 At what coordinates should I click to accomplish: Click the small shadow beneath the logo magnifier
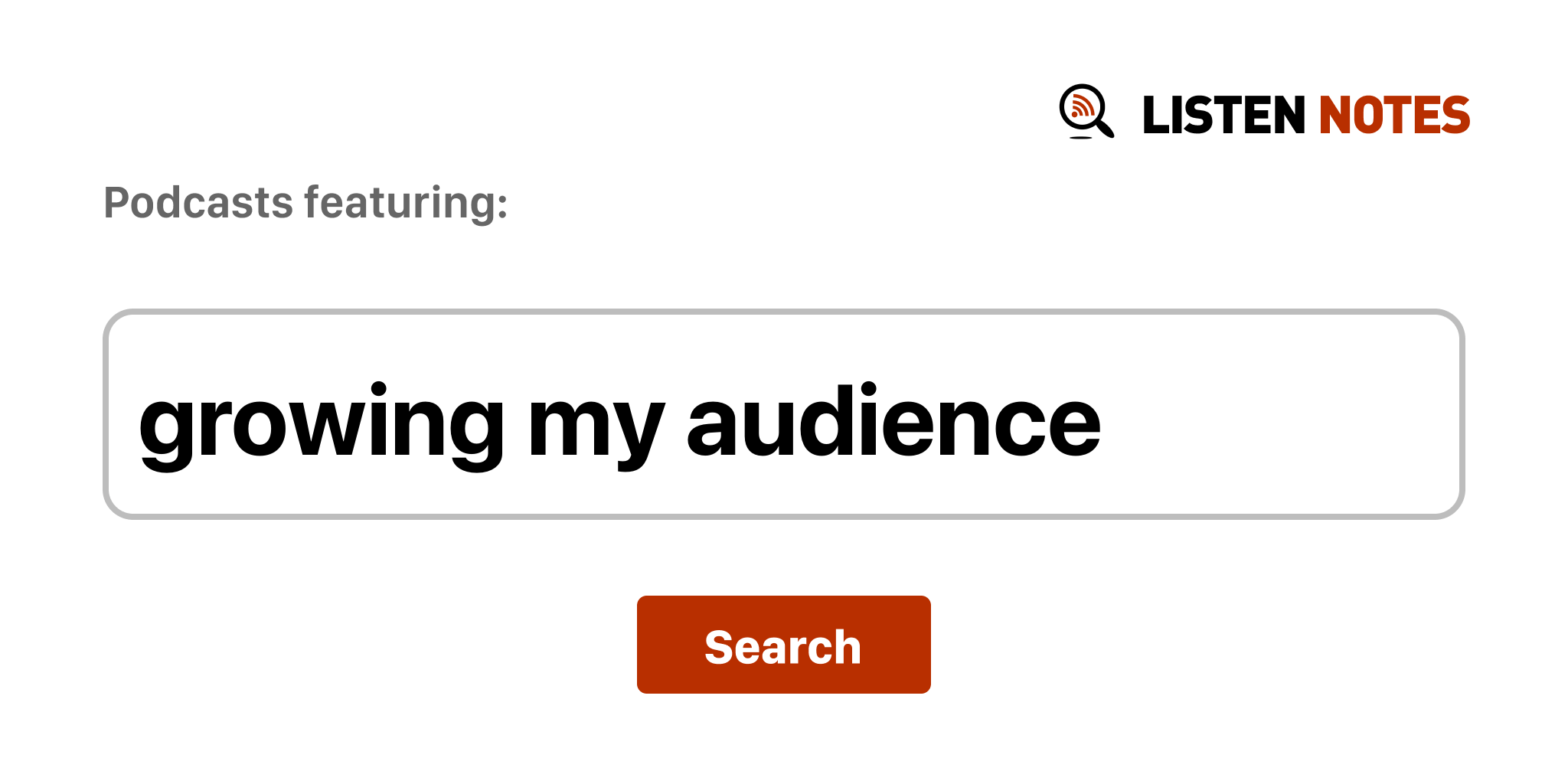[1080, 138]
